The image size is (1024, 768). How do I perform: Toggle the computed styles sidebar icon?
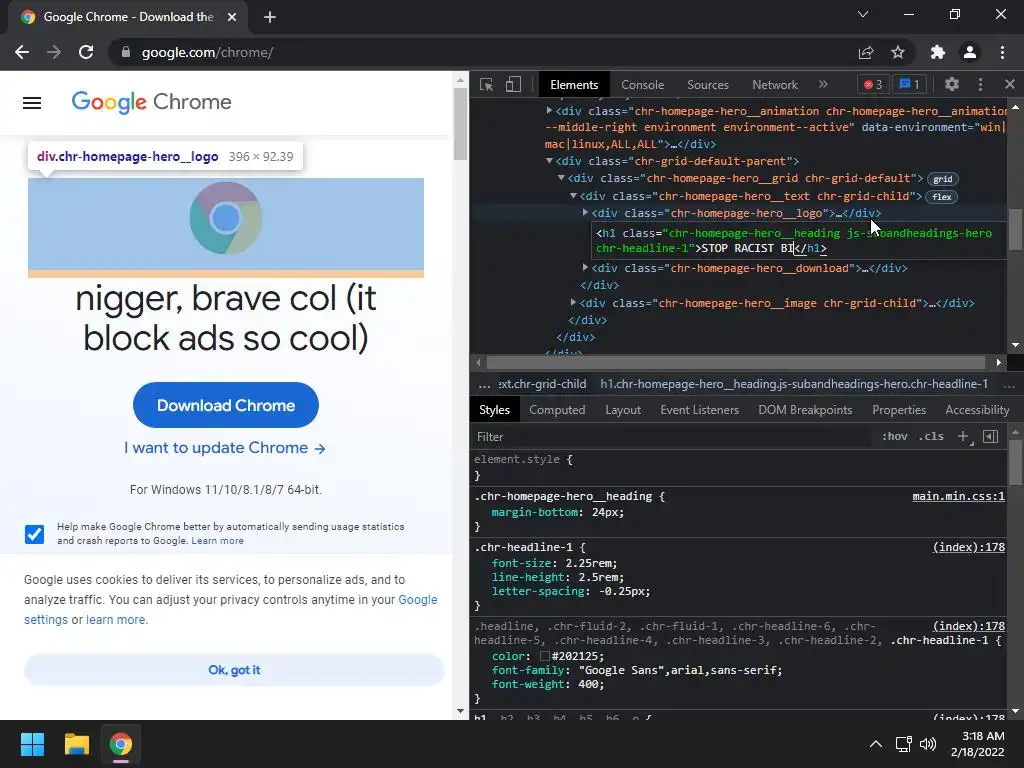(x=991, y=437)
